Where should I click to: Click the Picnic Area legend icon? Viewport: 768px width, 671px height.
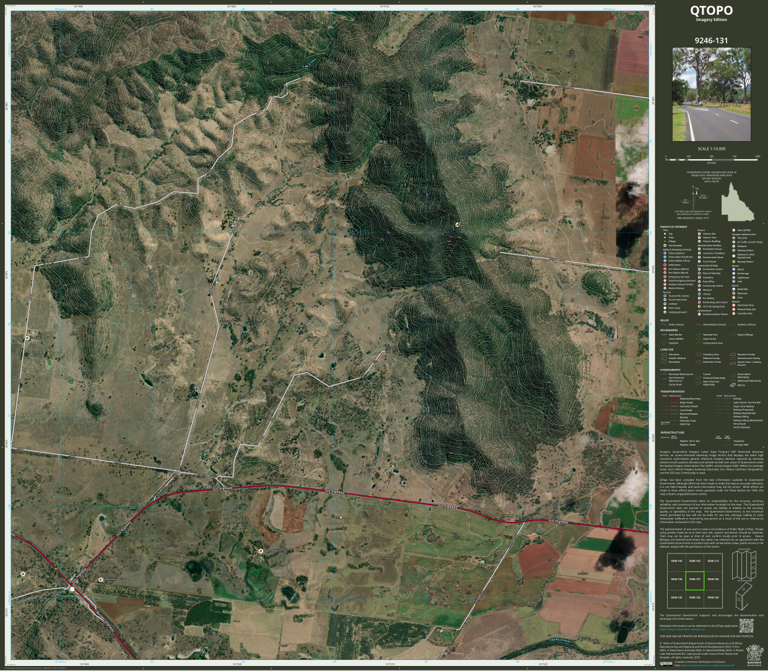click(665, 308)
